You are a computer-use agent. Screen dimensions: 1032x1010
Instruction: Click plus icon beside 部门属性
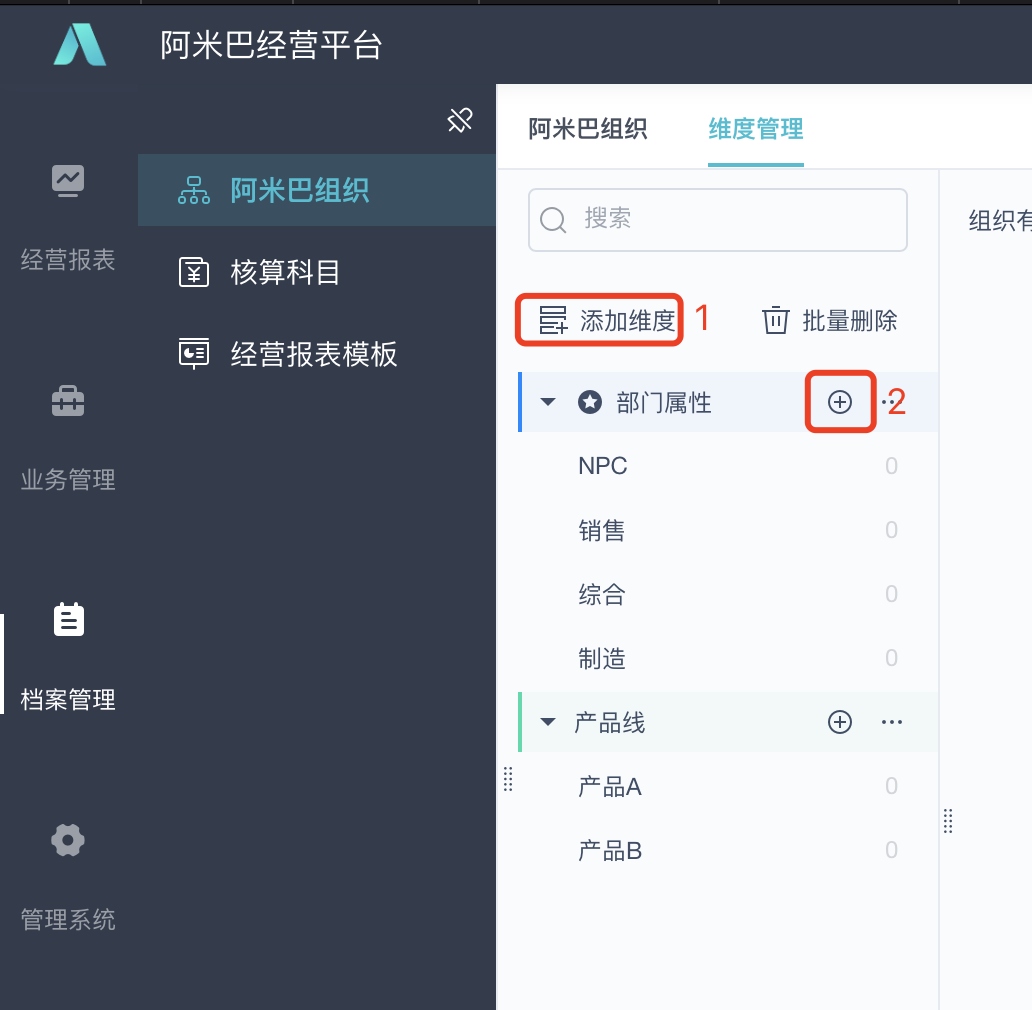pos(840,402)
